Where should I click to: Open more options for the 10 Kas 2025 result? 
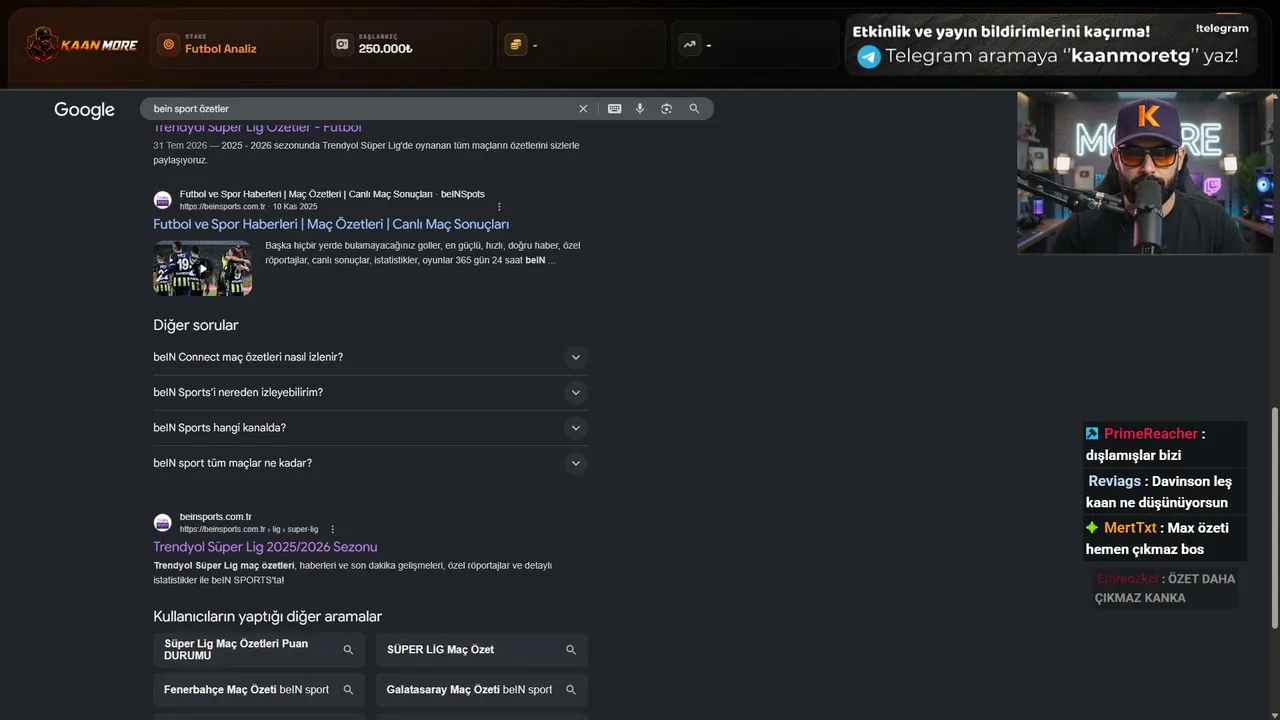click(499, 207)
